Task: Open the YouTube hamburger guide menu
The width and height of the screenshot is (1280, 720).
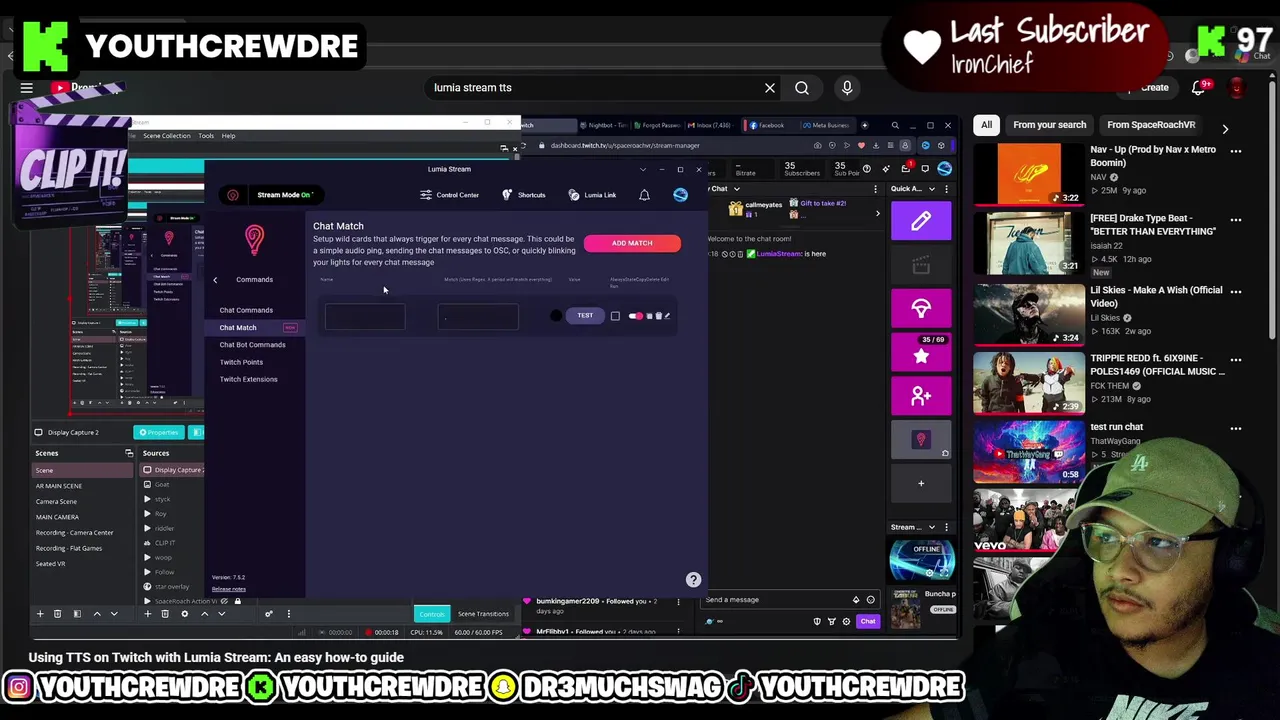Action: point(27,88)
